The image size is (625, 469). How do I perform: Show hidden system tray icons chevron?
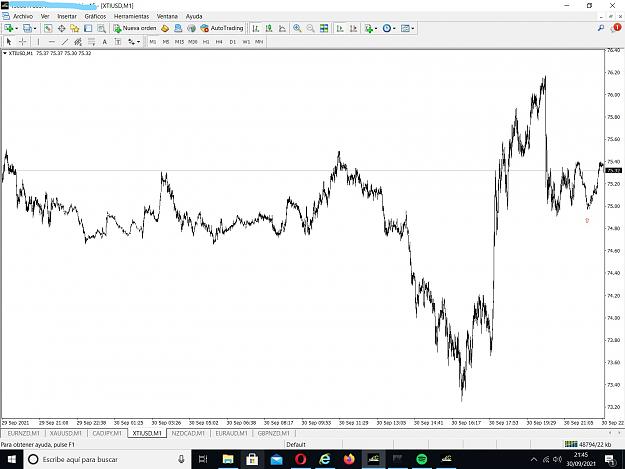534,459
